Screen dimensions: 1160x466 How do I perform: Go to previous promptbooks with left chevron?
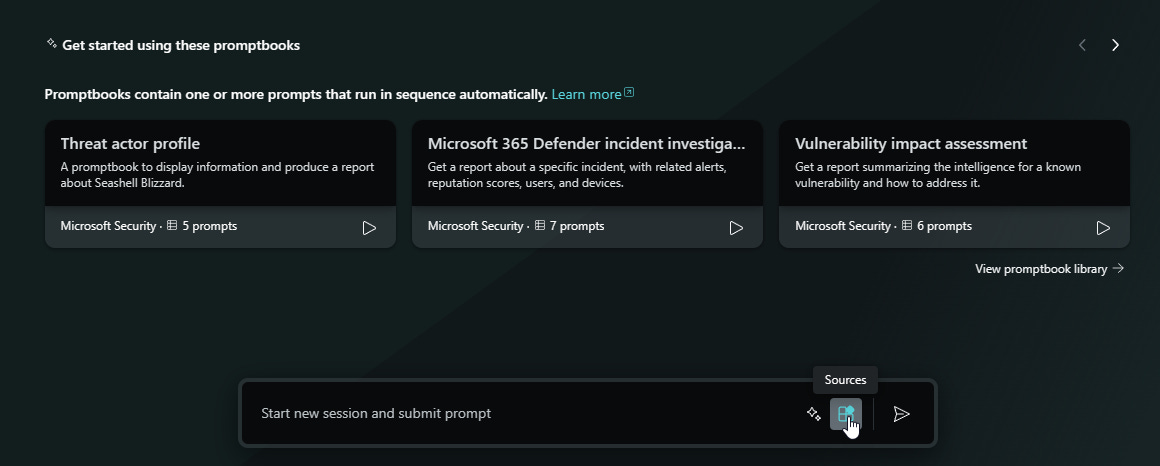[1082, 45]
